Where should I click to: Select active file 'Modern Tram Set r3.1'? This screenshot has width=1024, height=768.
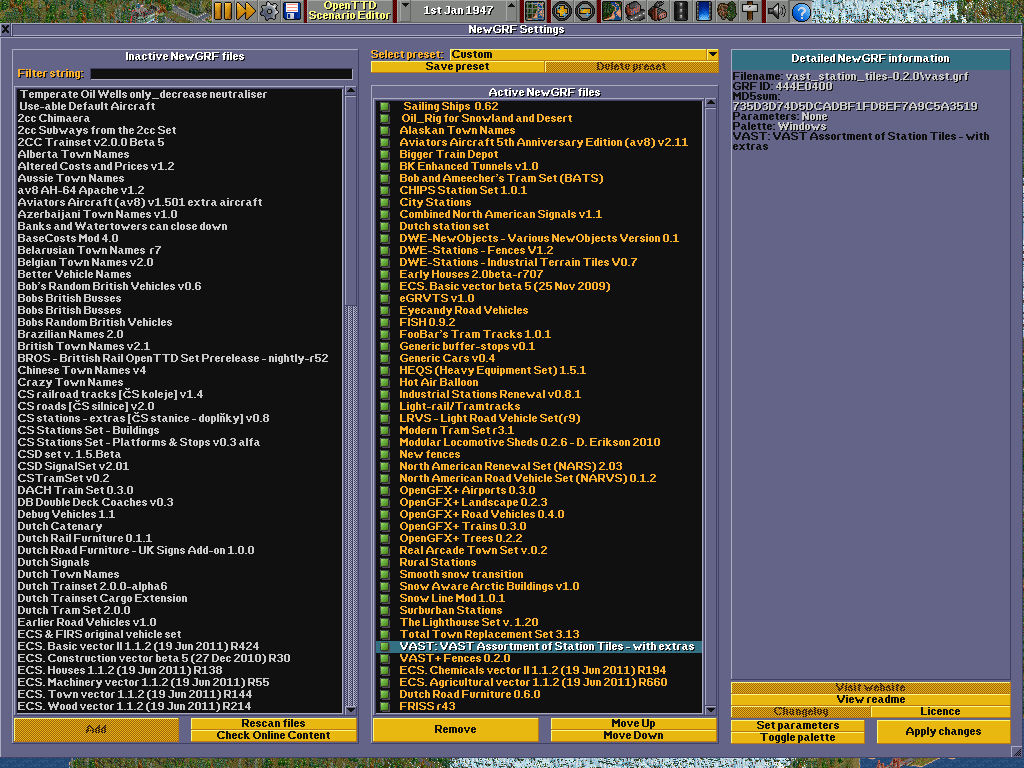click(539, 430)
